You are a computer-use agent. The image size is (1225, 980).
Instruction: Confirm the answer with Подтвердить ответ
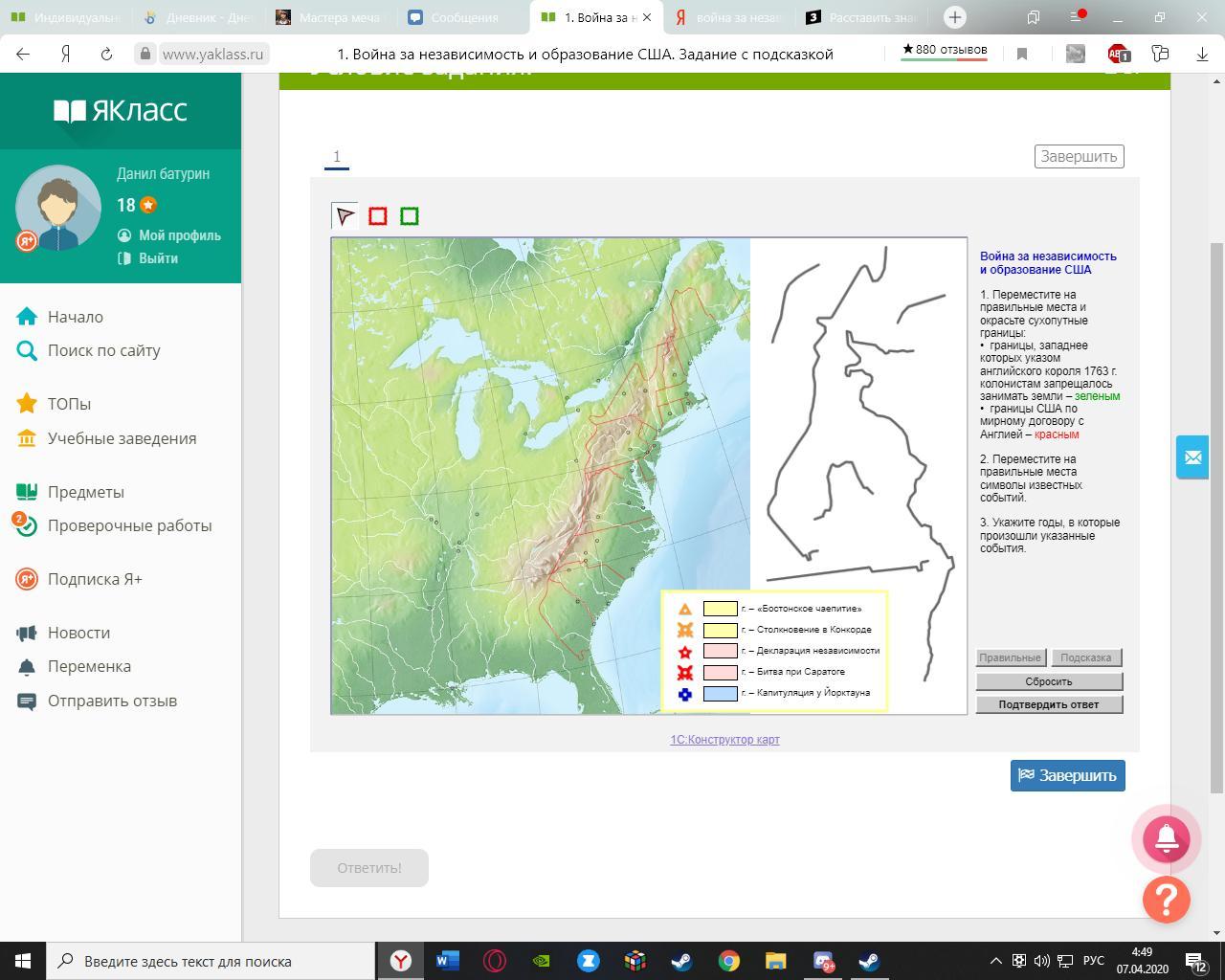click(1049, 704)
